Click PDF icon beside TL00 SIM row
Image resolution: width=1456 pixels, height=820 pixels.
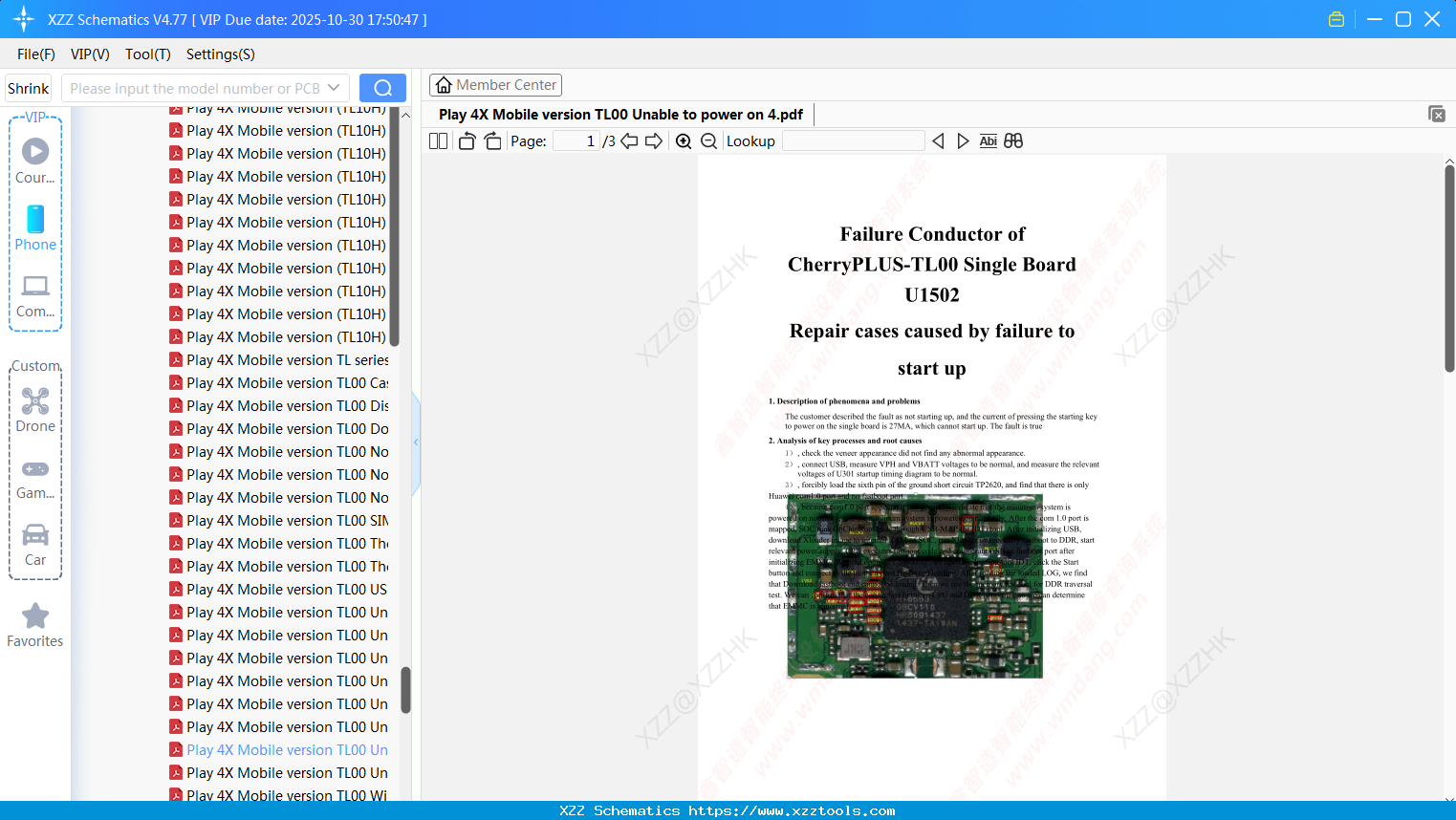pos(176,520)
